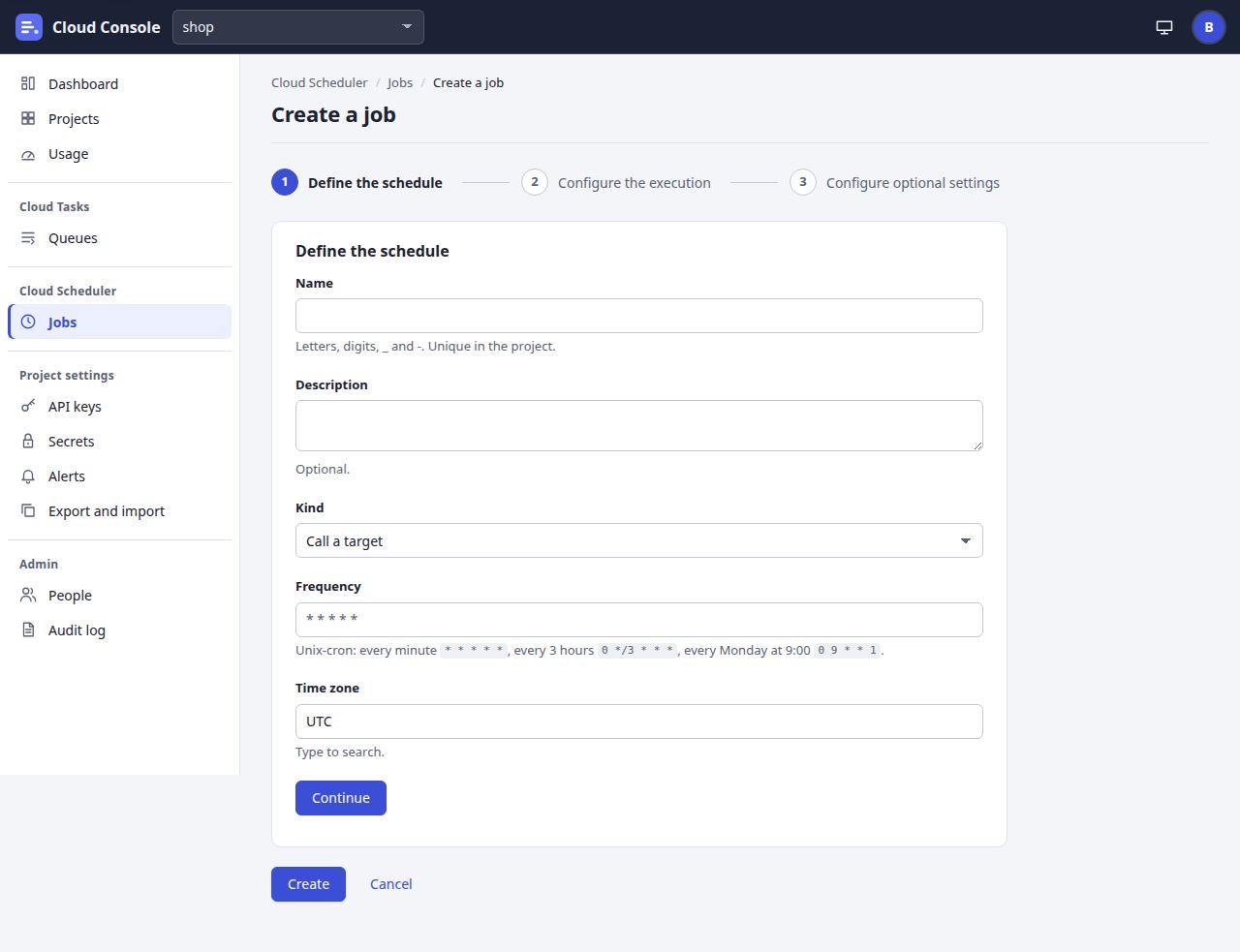Click the Queues list icon
The width and height of the screenshot is (1240, 952).
(28, 238)
